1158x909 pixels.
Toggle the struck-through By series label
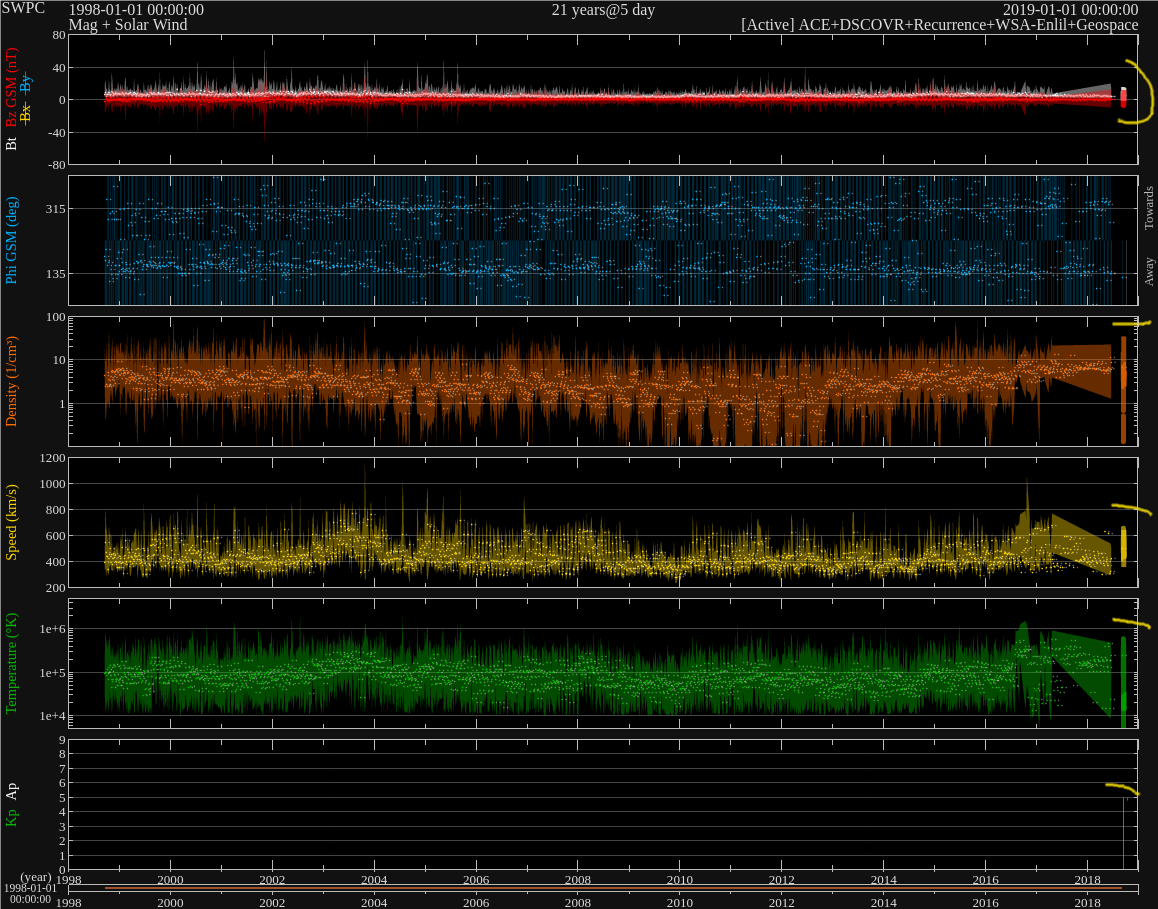(x=26, y=83)
